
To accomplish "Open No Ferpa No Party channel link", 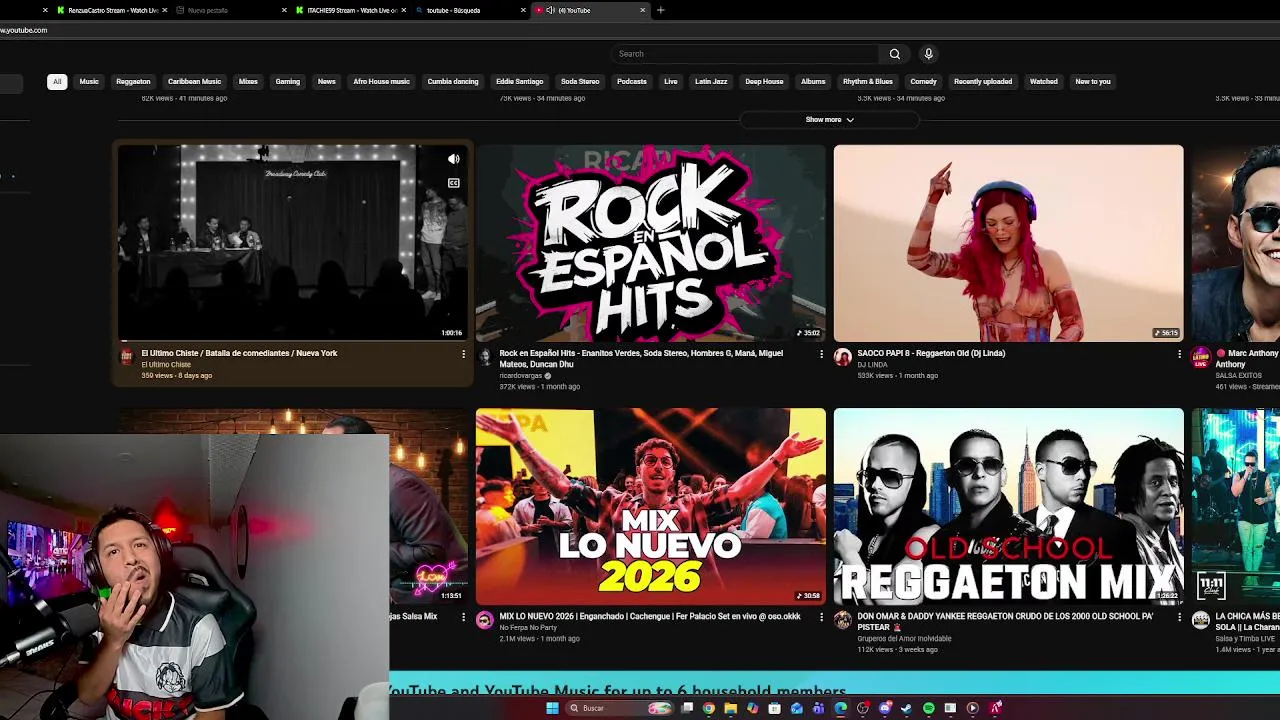I will (528, 628).
